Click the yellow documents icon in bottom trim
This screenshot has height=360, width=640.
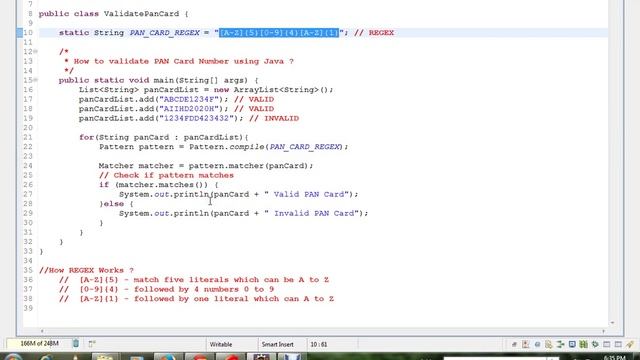pos(549,344)
